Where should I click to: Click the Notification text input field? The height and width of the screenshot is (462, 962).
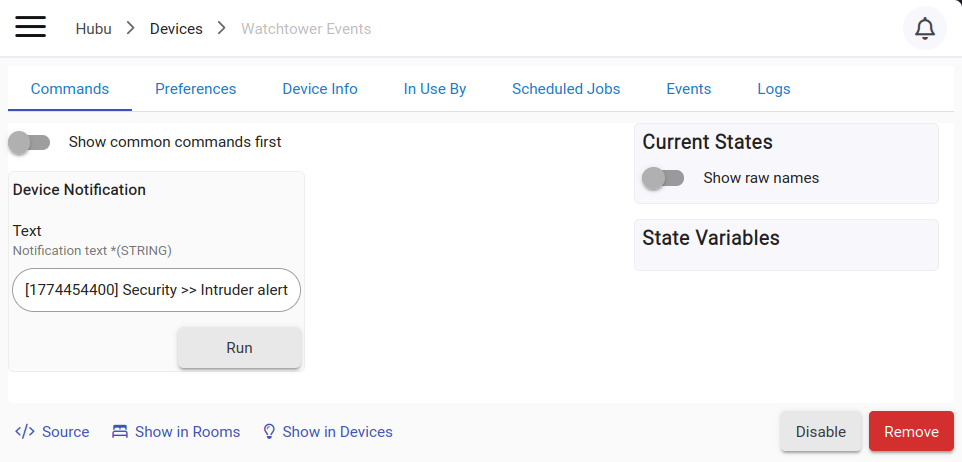[x=156, y=290]
